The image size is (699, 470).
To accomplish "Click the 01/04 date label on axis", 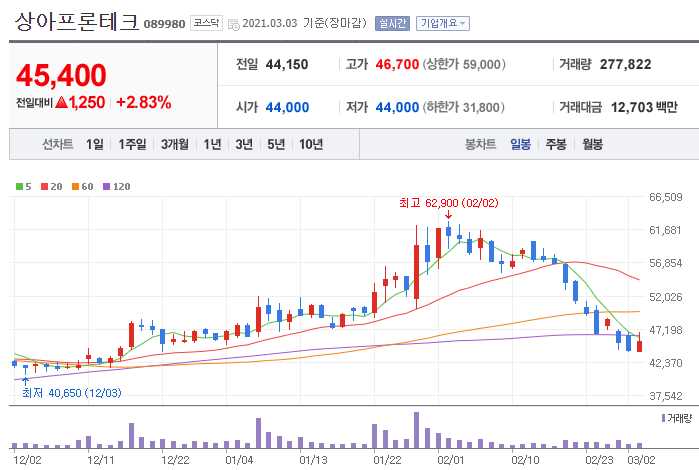I will point(239,460).
